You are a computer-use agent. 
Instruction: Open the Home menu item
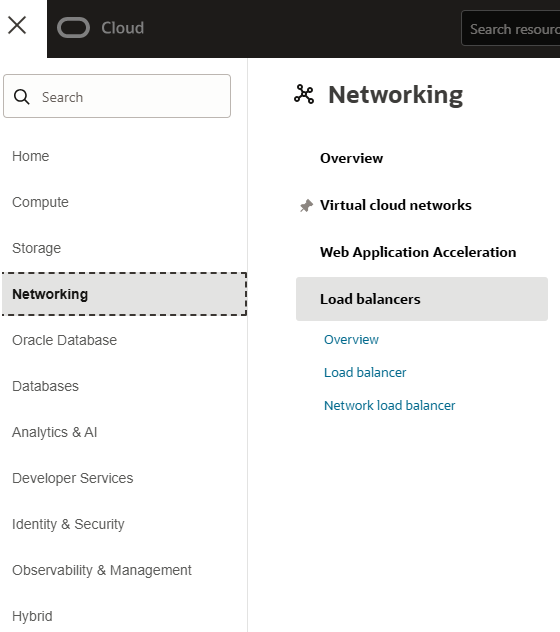(31, 156)
